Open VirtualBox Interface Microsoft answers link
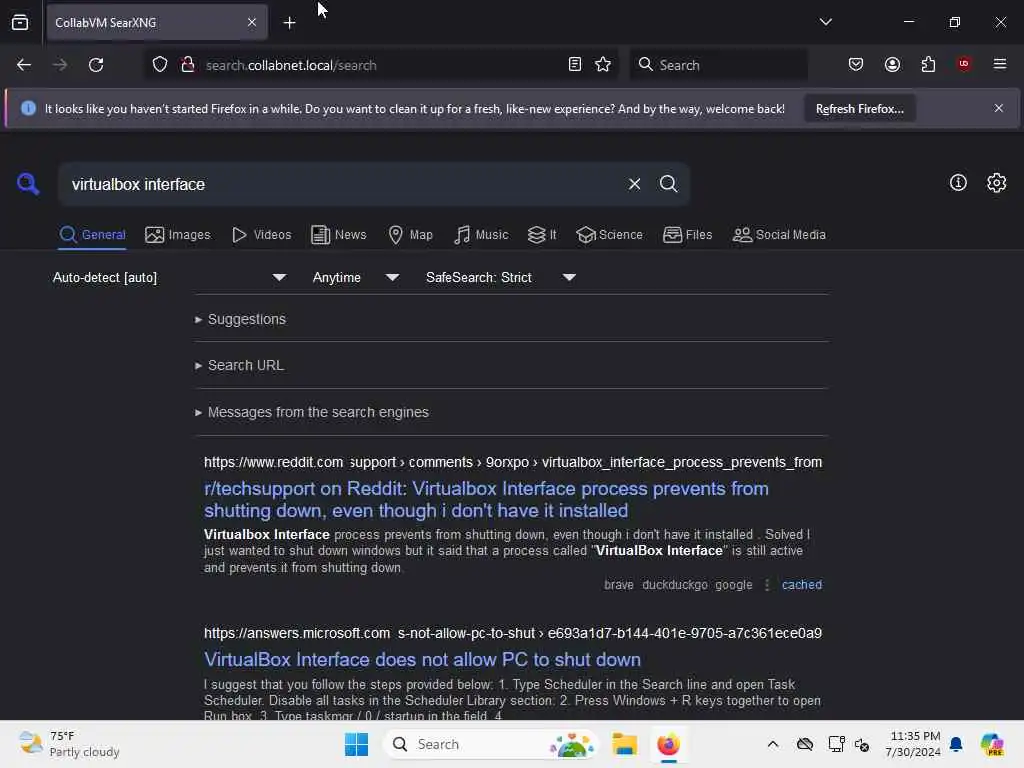The width and height of the screenshot is (1024, 768). tap(422, 660)
